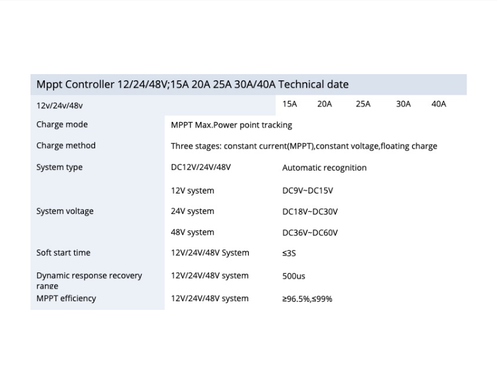Click the Charge method row label
Viewport: 497px width, 384px height.
coord(66,145)
